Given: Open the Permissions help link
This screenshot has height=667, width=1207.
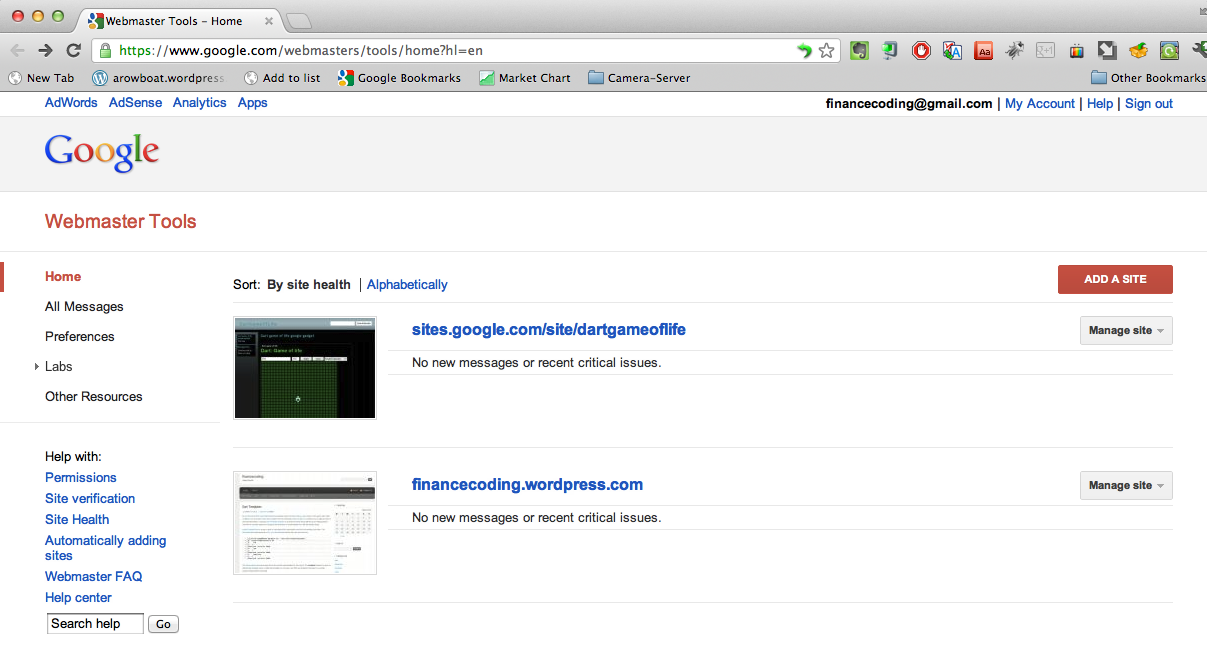Looking at the screenshot, I should click(x=81, y=478).
